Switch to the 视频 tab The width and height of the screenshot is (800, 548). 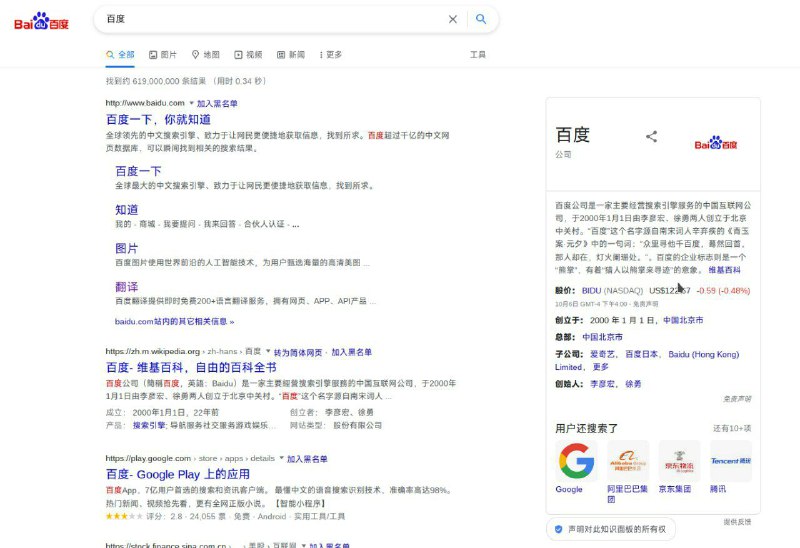point(248,55)
